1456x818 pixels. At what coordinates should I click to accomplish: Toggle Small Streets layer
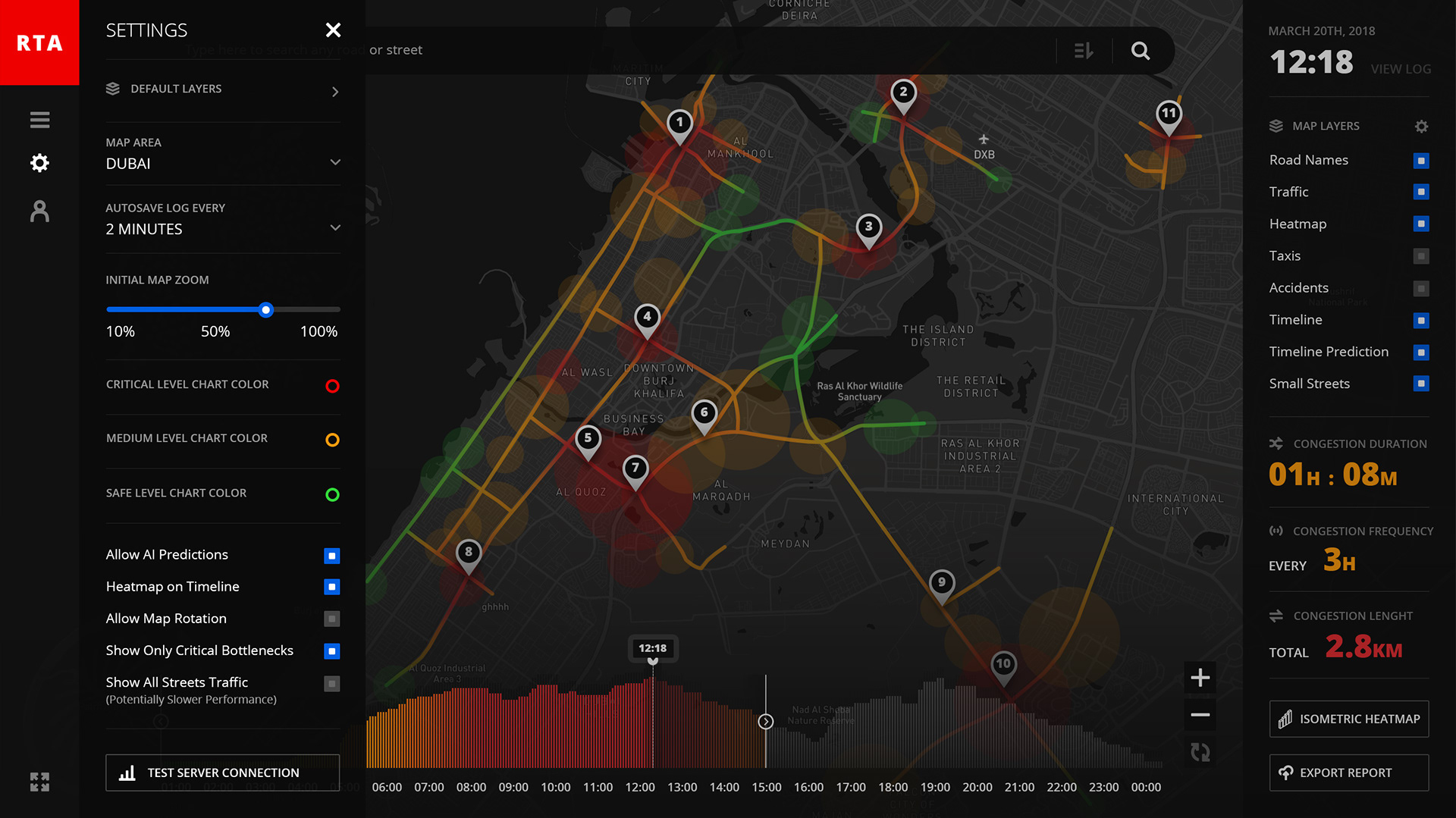tap(1421, 384)
